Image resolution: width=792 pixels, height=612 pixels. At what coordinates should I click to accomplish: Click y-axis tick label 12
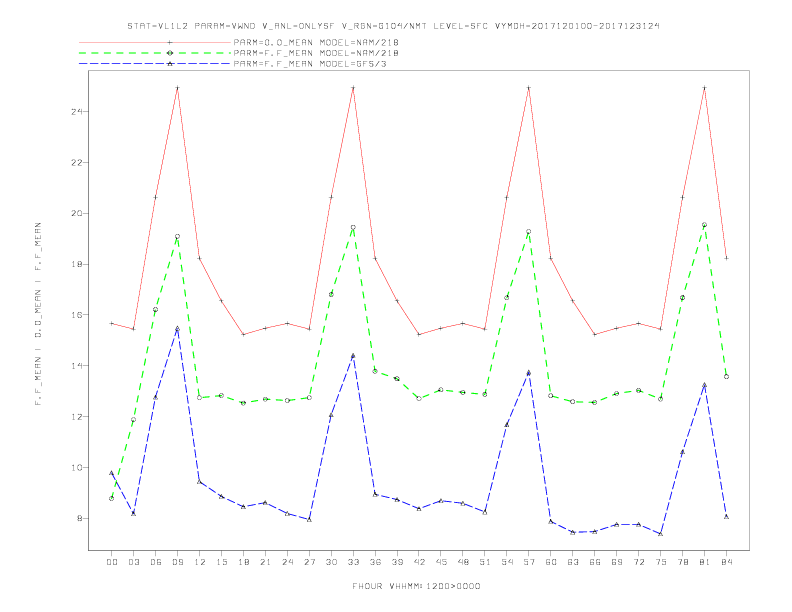[x=77, y=417]
